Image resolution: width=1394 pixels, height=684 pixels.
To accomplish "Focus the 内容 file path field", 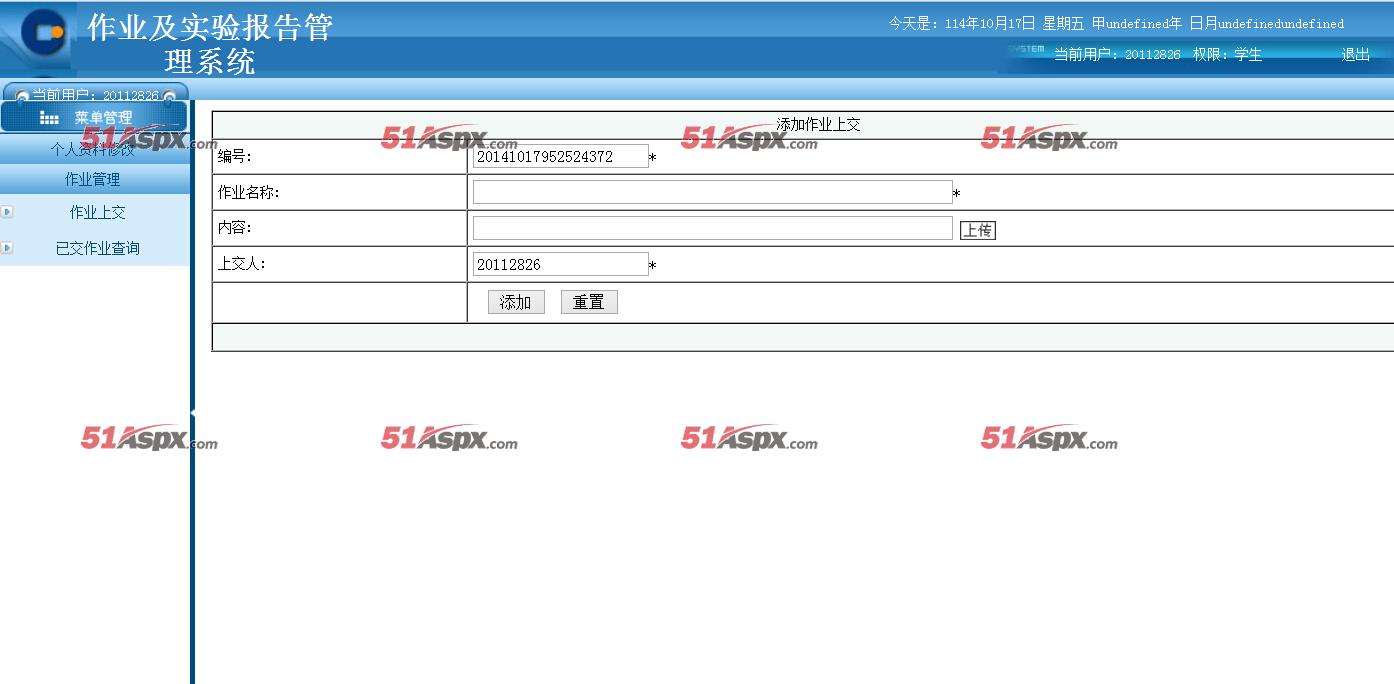I will click(x=712, y=228).
